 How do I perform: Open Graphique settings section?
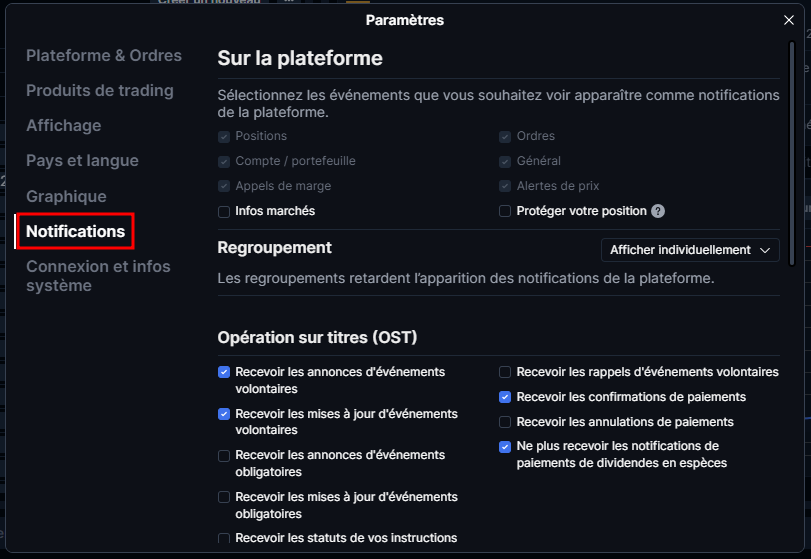(66, 197)
